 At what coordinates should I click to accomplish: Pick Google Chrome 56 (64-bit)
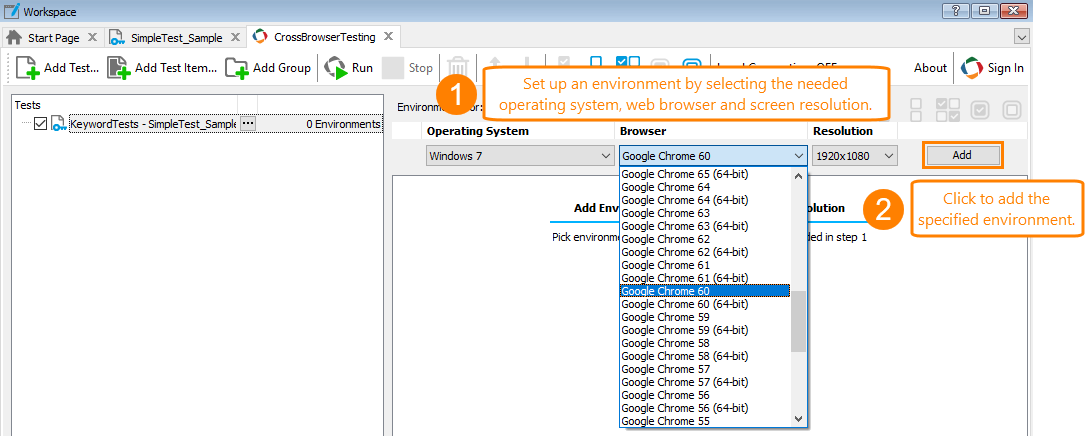tap(705, 408)
